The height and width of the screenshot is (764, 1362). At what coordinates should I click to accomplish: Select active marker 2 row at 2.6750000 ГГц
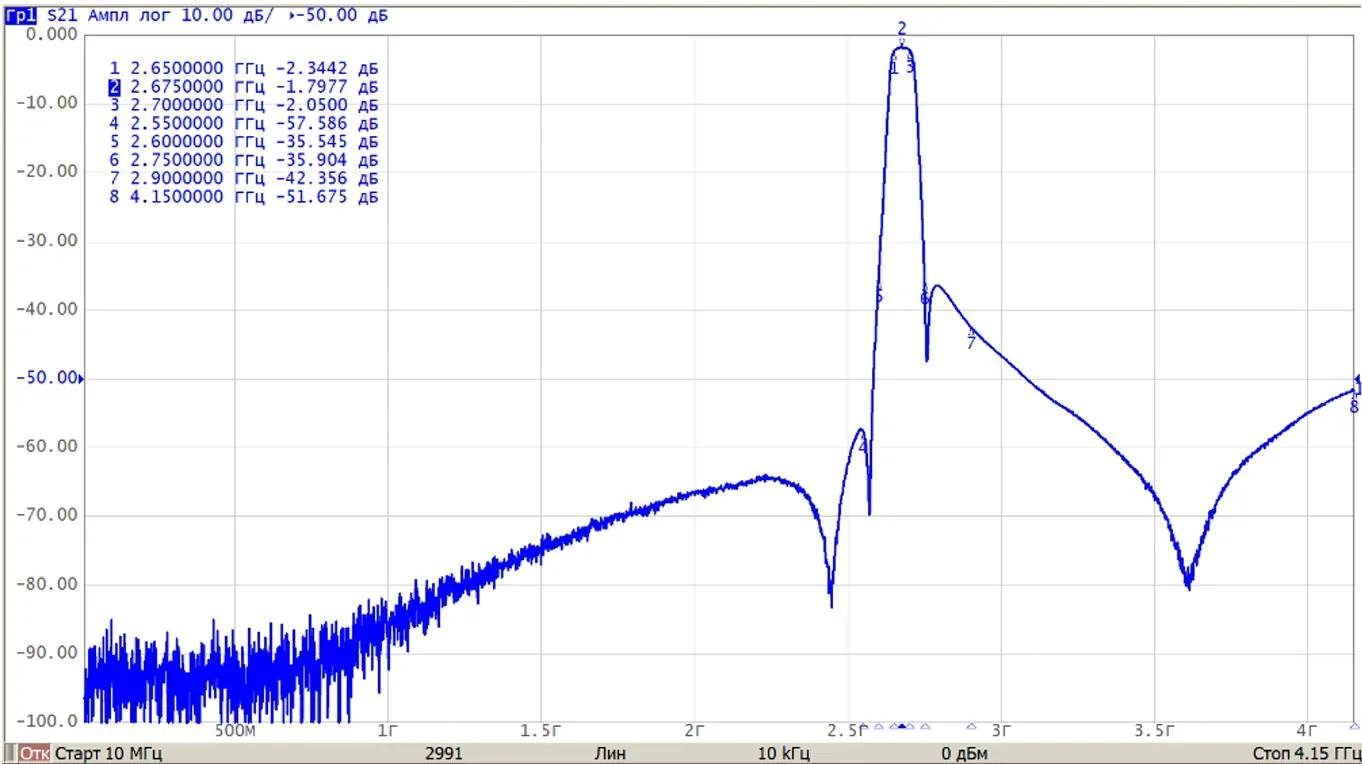click(244, 87)
